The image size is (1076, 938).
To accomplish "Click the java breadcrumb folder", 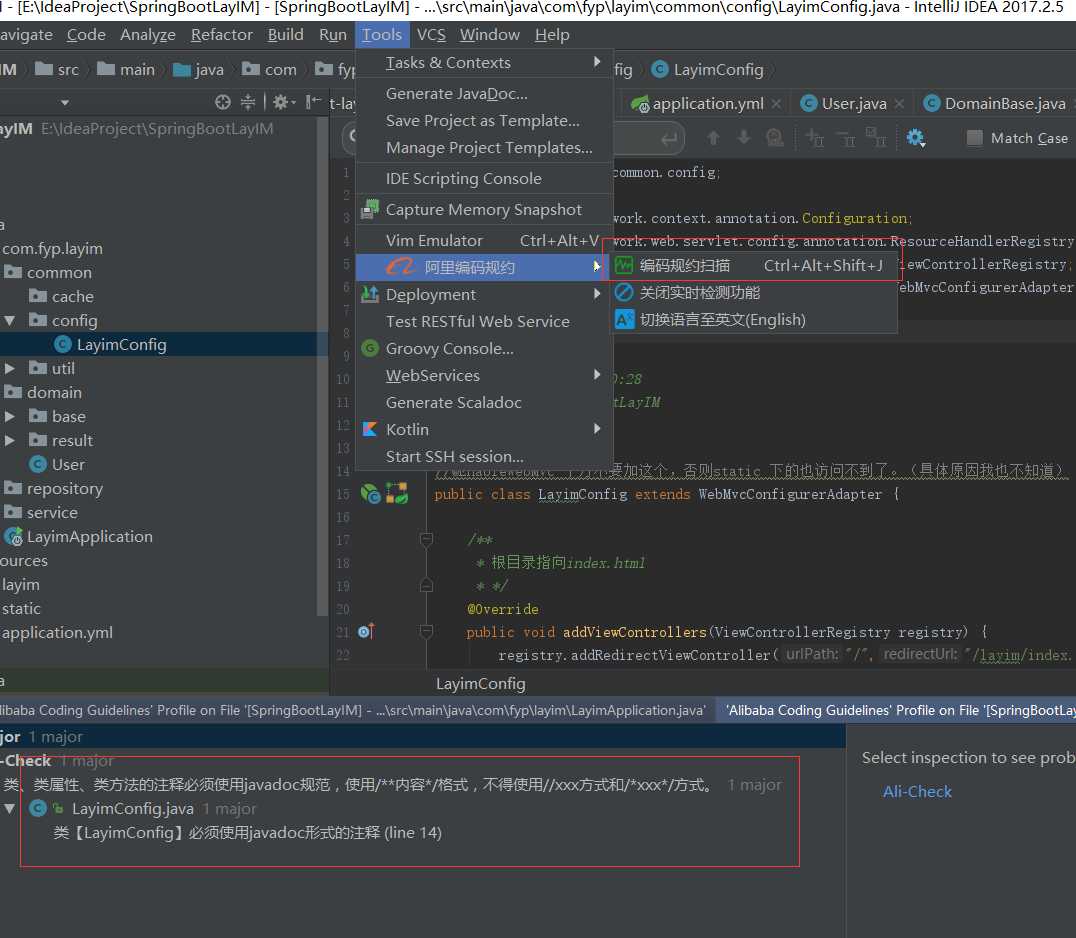I will 199,69.
